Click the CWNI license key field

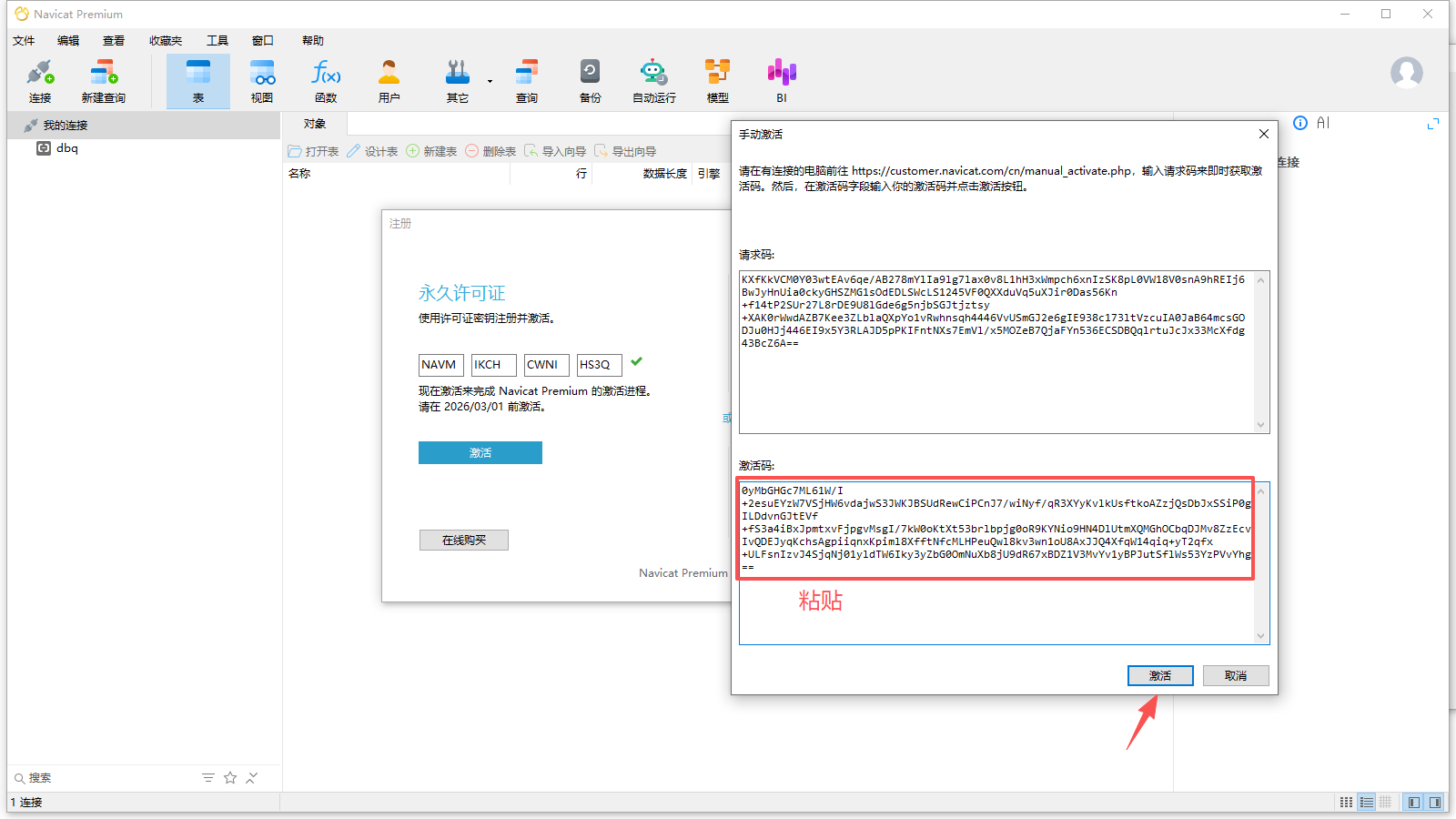(x=547, y=365)
